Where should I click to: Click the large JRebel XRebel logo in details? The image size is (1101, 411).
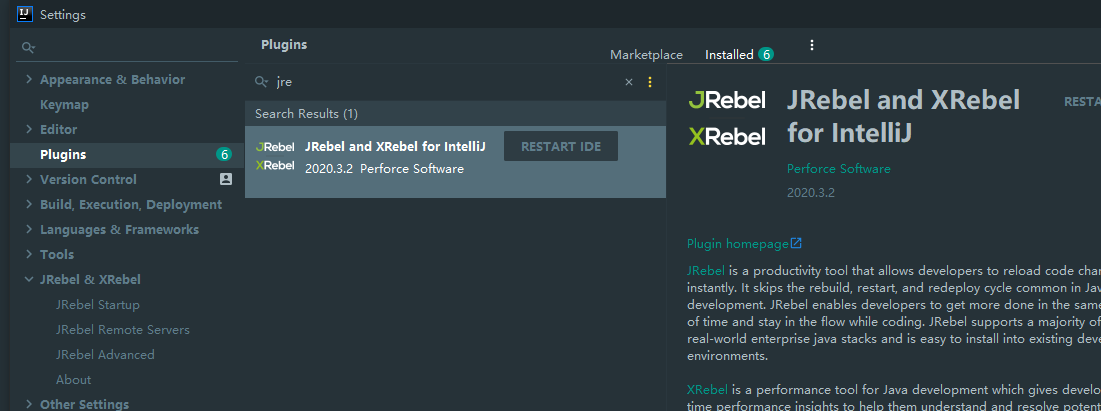[x=727, y=118]
